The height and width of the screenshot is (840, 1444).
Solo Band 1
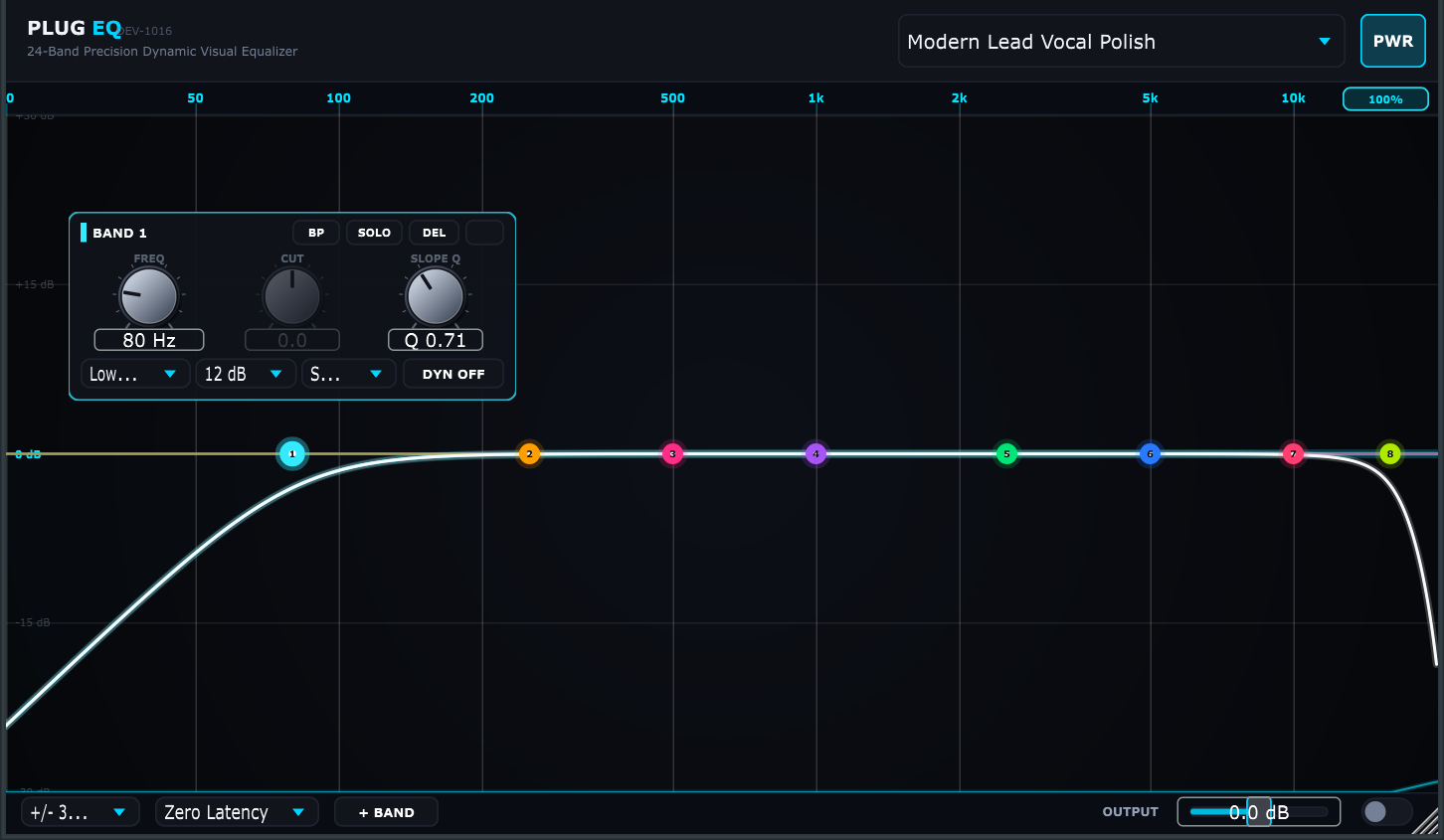(374, 233)
